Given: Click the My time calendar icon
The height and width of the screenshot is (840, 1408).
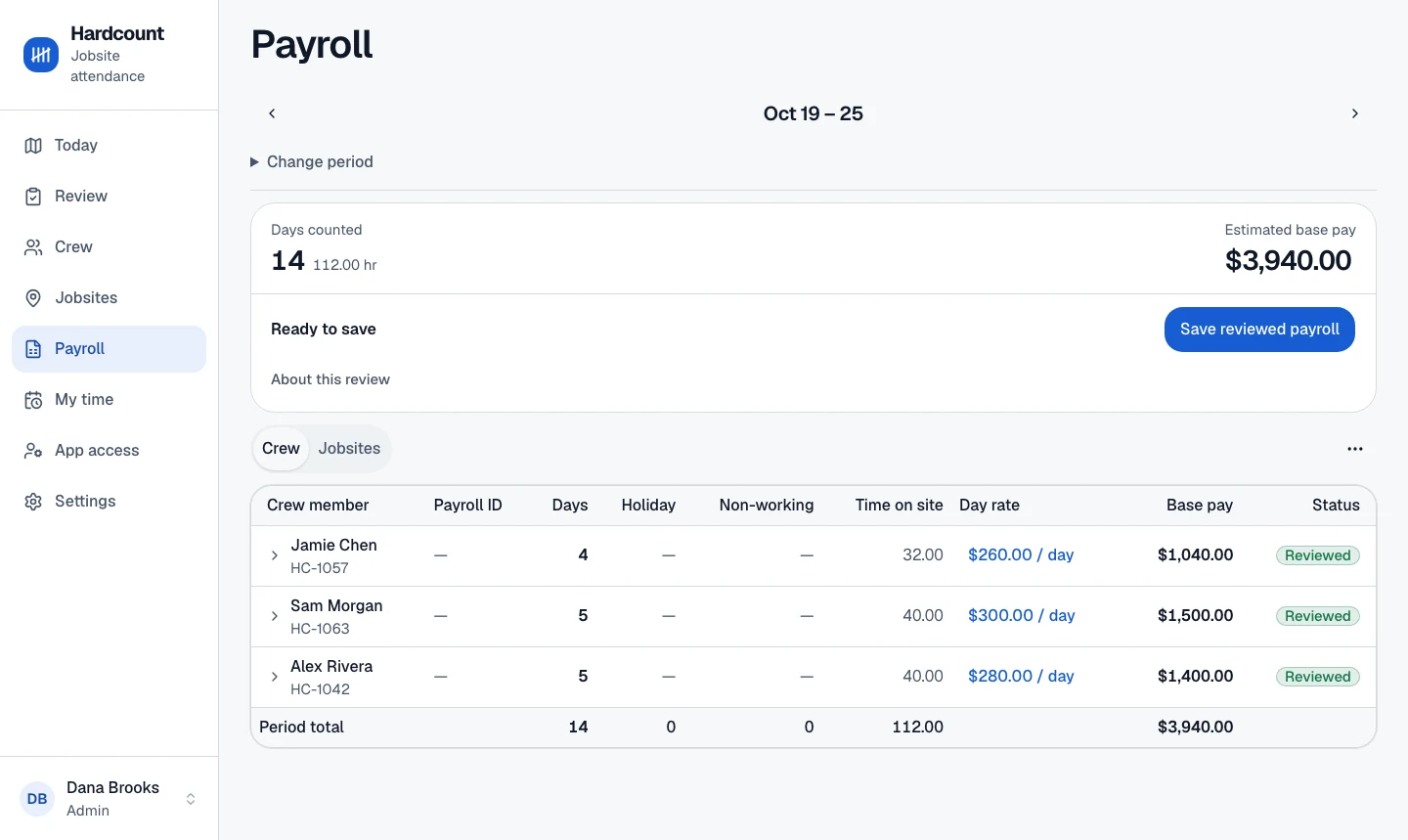Looking at the screenshot, I should pyautogui.click(x=33, y=400).
